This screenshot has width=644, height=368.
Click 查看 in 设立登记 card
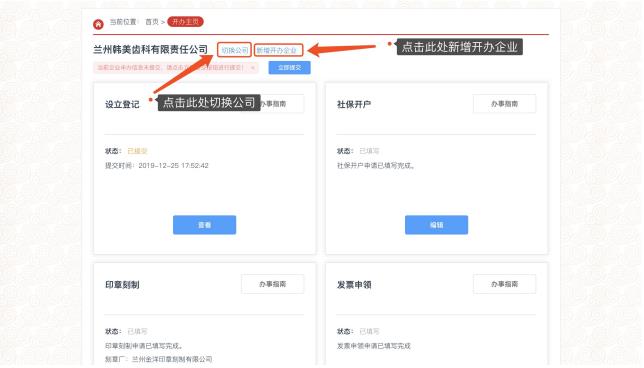(x=205, y=225)
